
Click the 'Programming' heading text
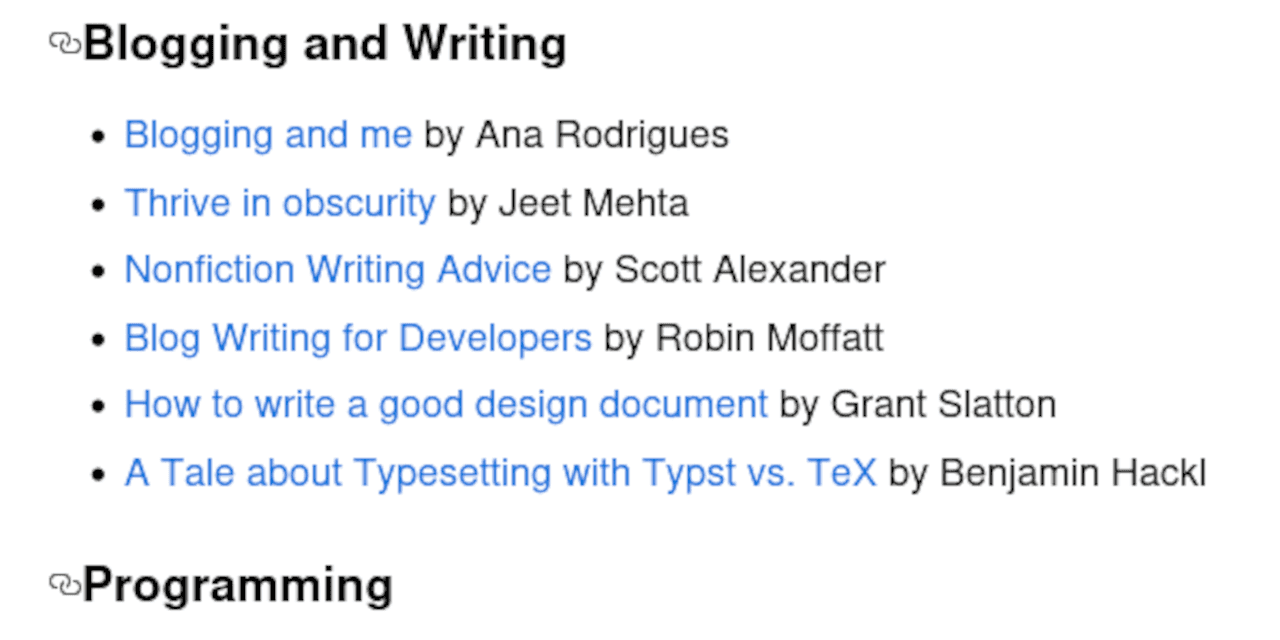click(237, 585)
